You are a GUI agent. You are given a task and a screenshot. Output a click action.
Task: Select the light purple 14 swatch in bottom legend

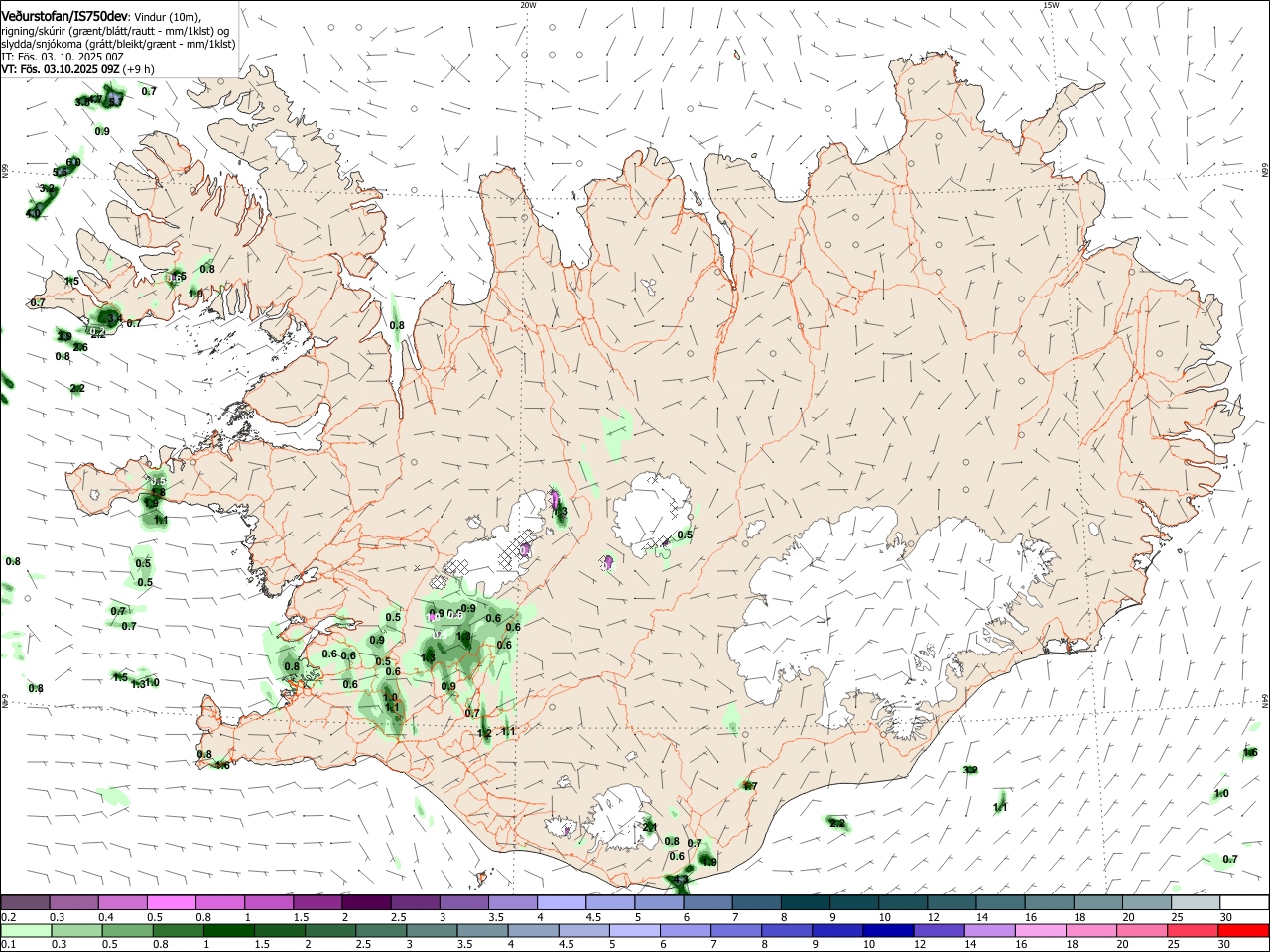click(x=989, y=930)
